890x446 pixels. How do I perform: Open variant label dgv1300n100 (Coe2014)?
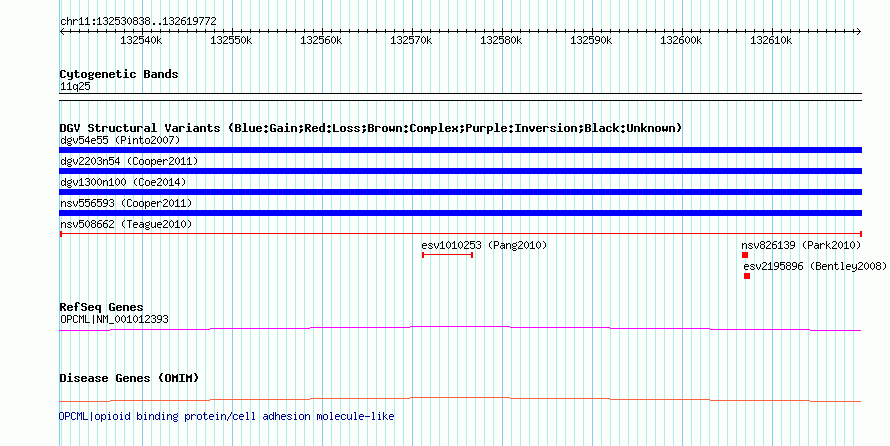point(123,182)
